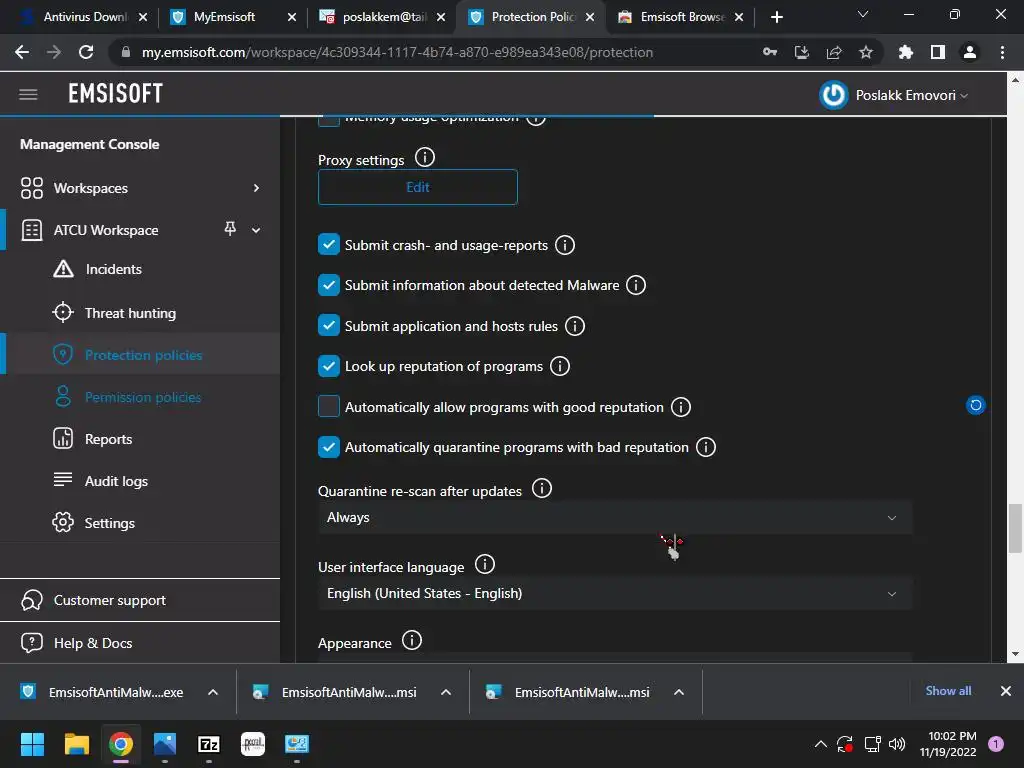This screenshot has width=1024, height=768.
Task: Open Permission policies in the sidebar
Action: pyautogui.click(x=143, y=397)
